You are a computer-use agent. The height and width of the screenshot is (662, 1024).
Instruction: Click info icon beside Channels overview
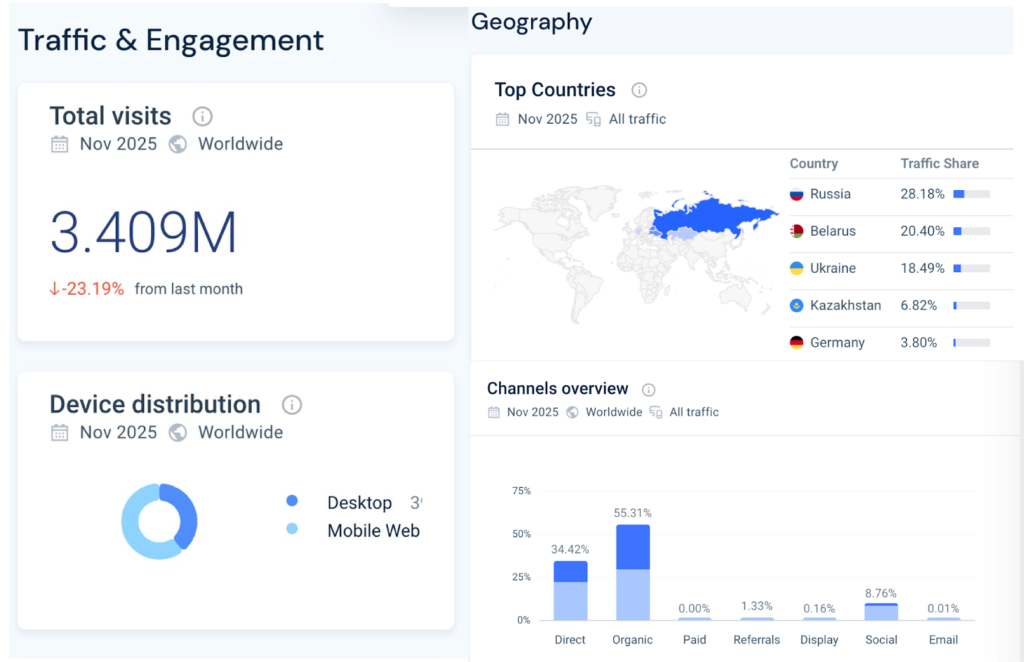648,390
